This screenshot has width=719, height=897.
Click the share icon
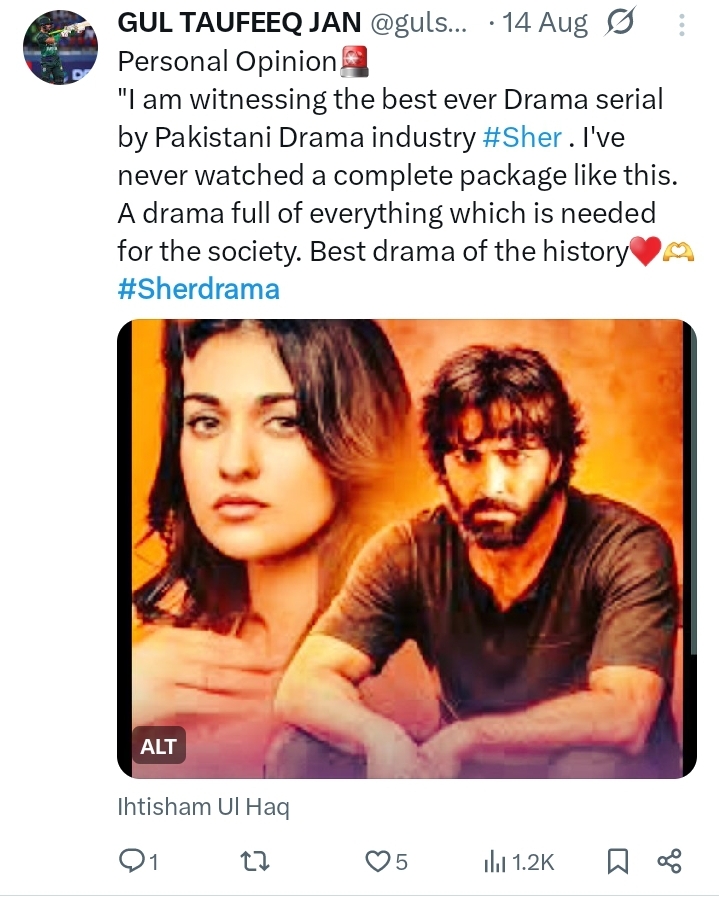[x=669, y=861]
